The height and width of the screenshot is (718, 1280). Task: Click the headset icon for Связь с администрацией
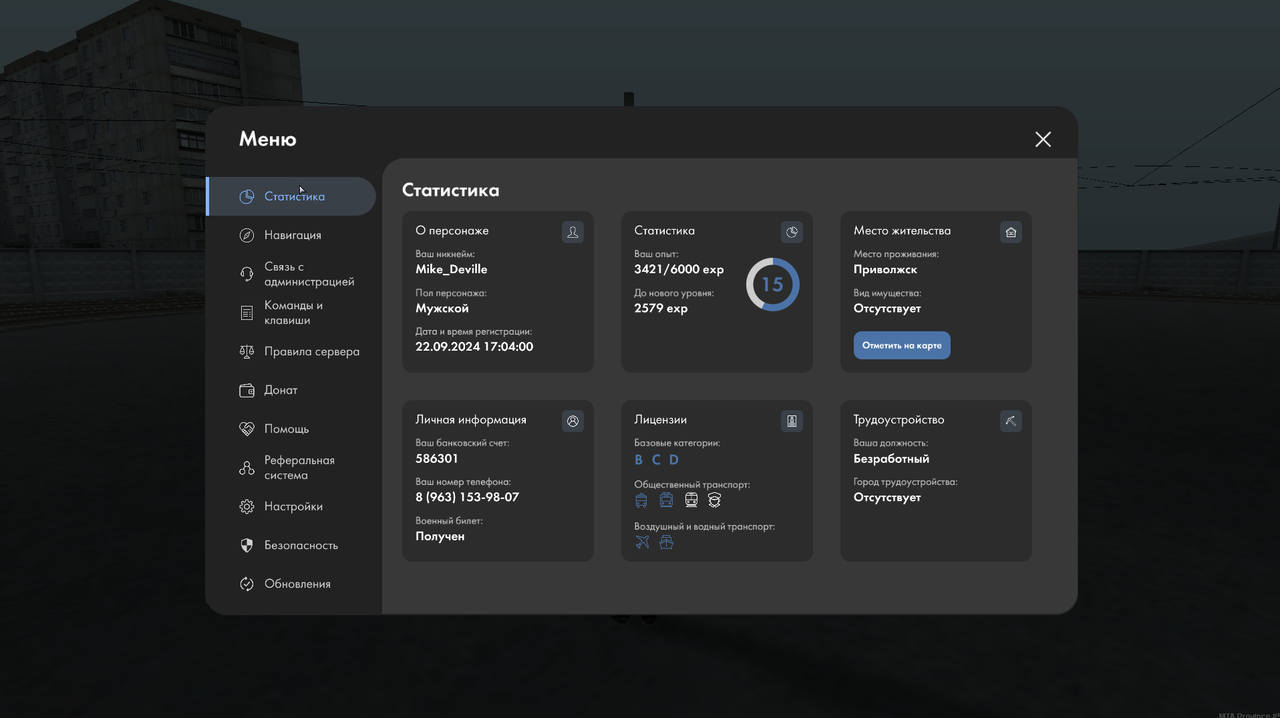(247, 274)
